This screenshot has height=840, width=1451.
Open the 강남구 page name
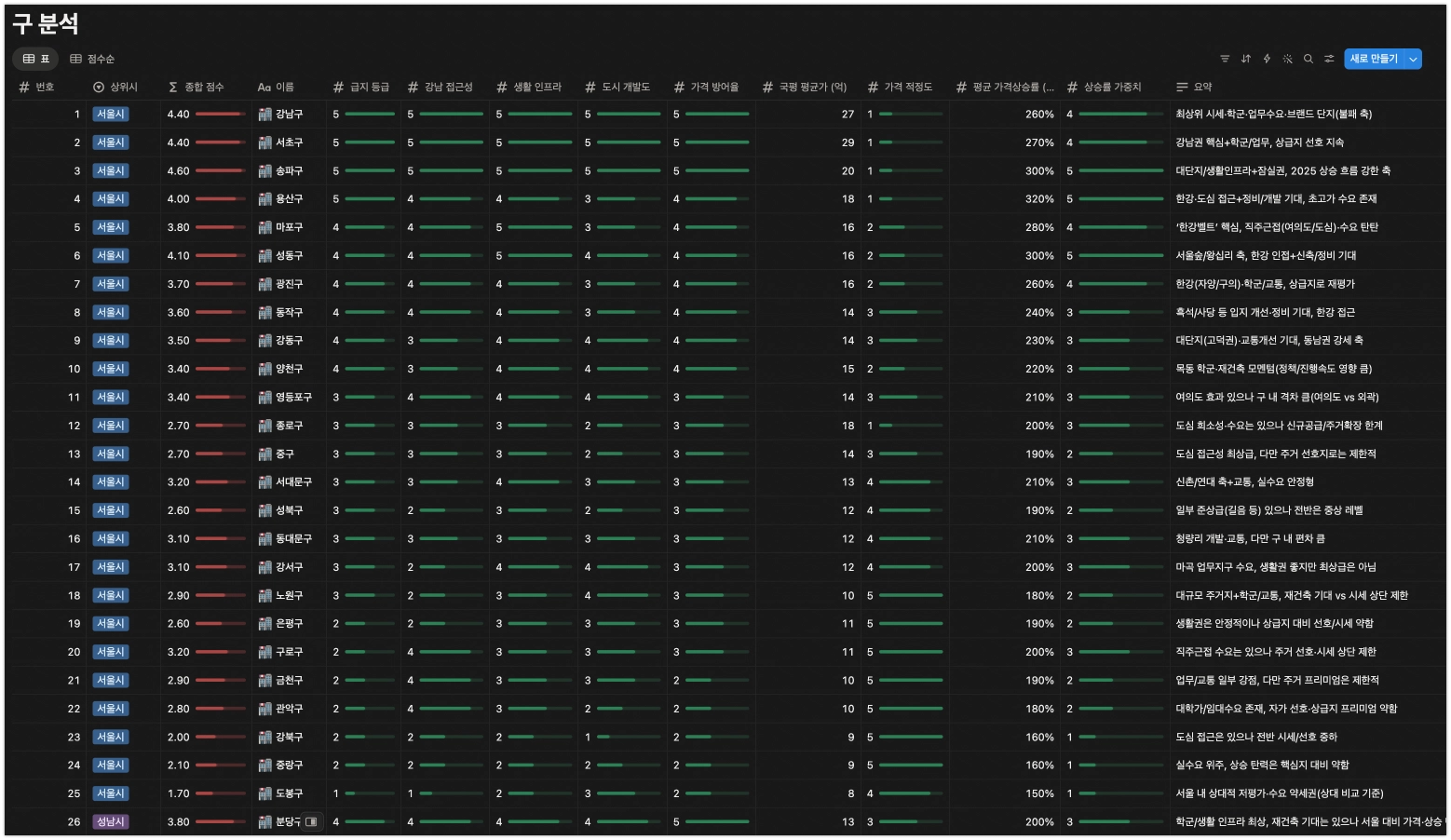(289, 115)
